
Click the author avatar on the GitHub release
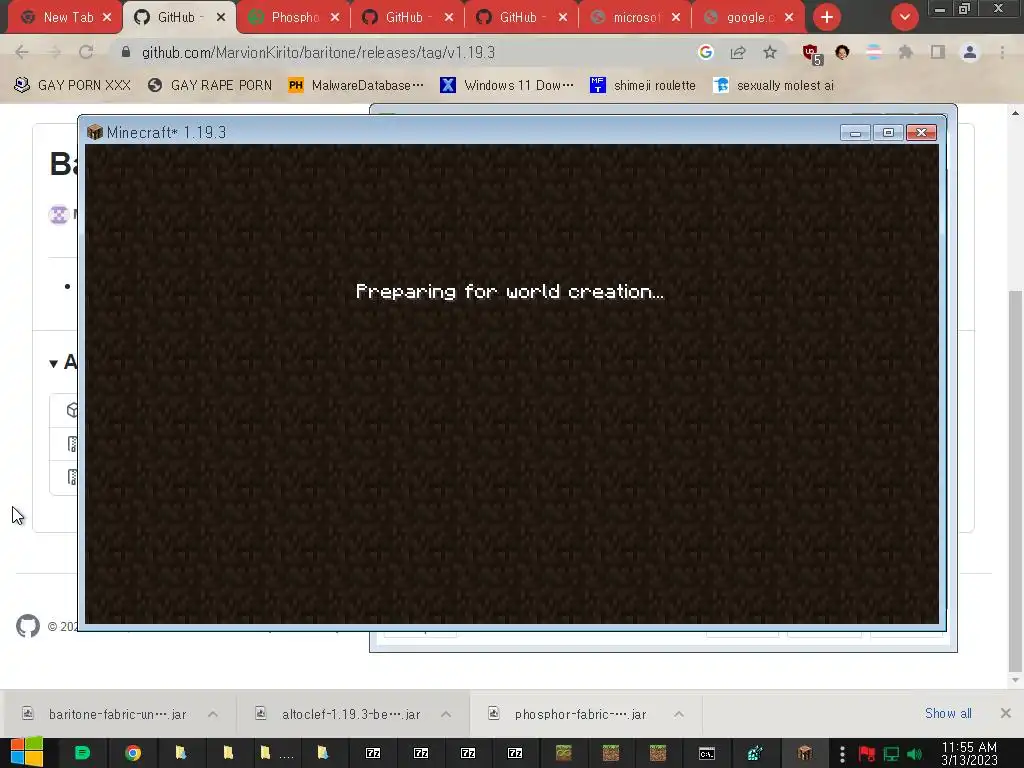click(59, 214)
